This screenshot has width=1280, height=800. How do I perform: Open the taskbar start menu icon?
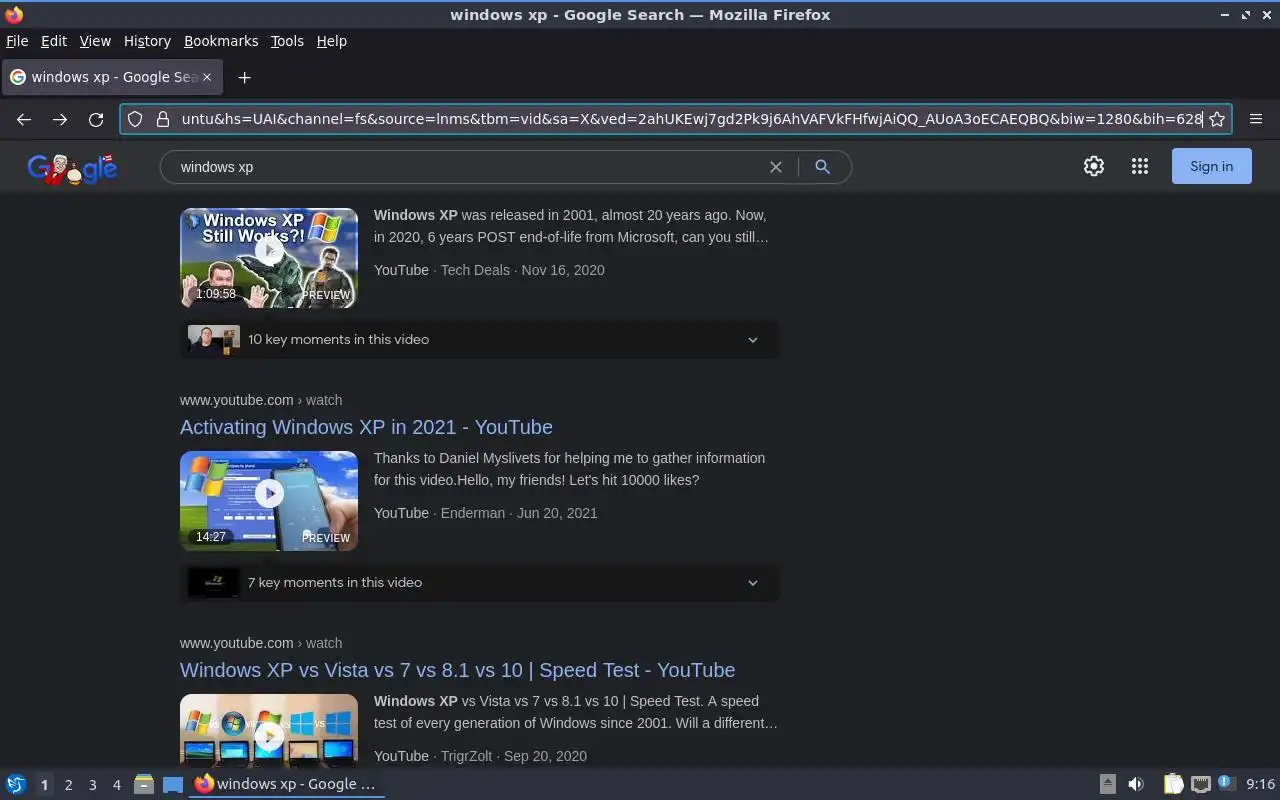pyautogui.click(x=15, y=785)
